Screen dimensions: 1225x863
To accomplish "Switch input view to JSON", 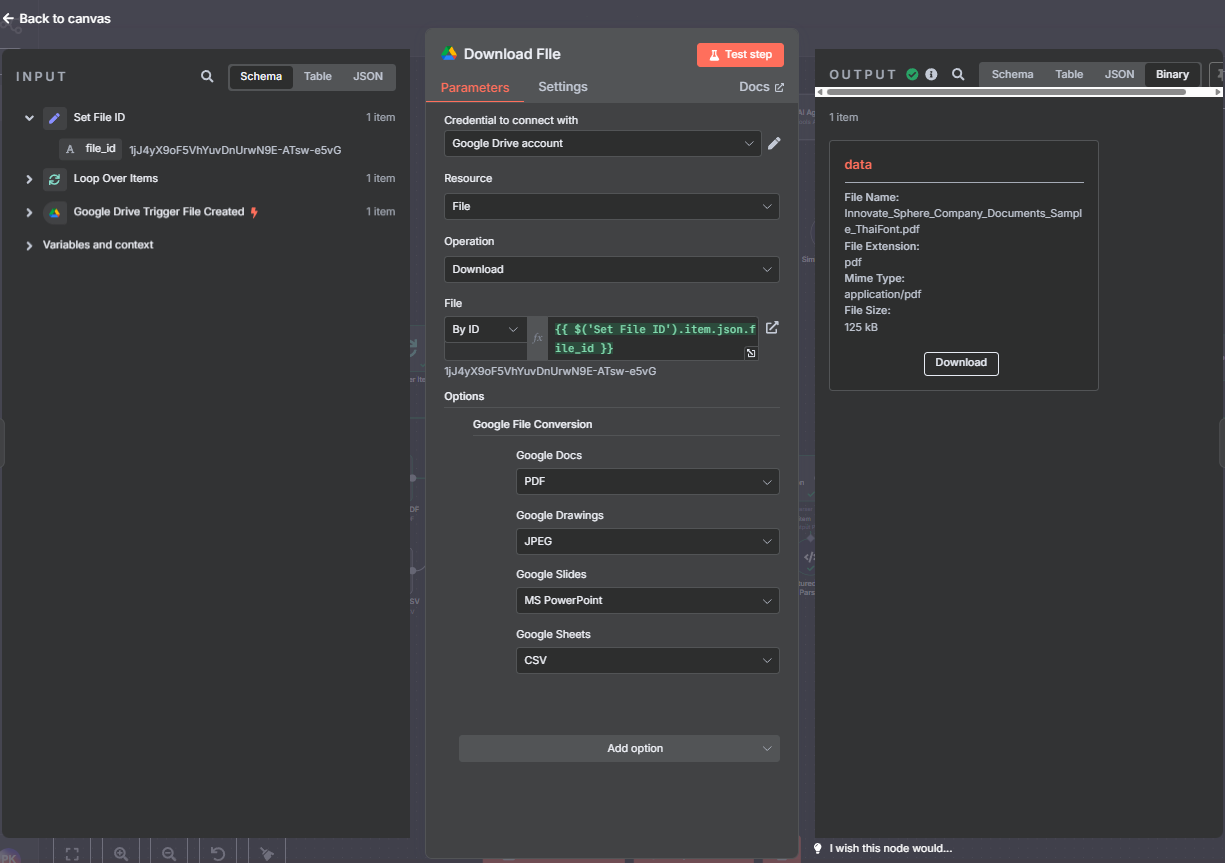I will 368,77.
